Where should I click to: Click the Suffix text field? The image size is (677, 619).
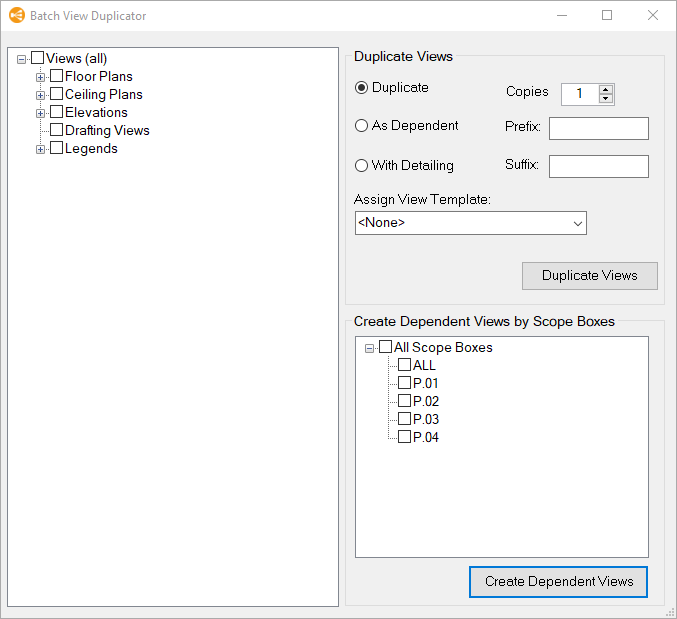coord(598,166)
